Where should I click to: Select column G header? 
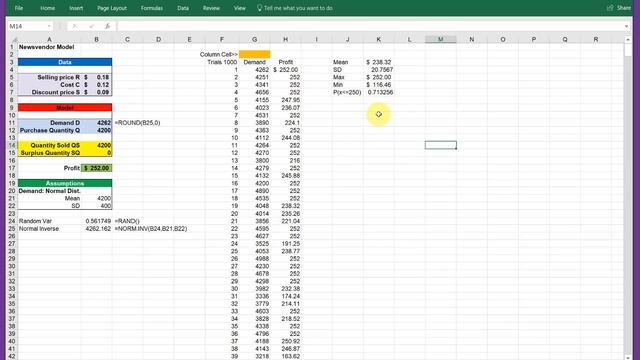(x=255, y=40)
